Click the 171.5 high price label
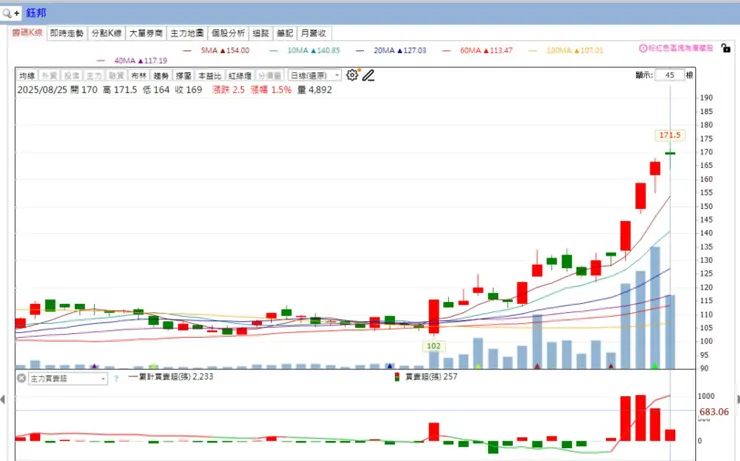 click(x=670, y=135)
